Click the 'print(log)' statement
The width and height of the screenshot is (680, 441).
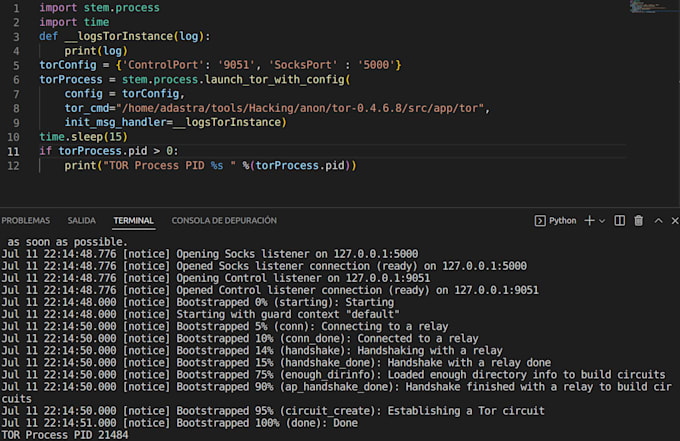coord(96,51)
